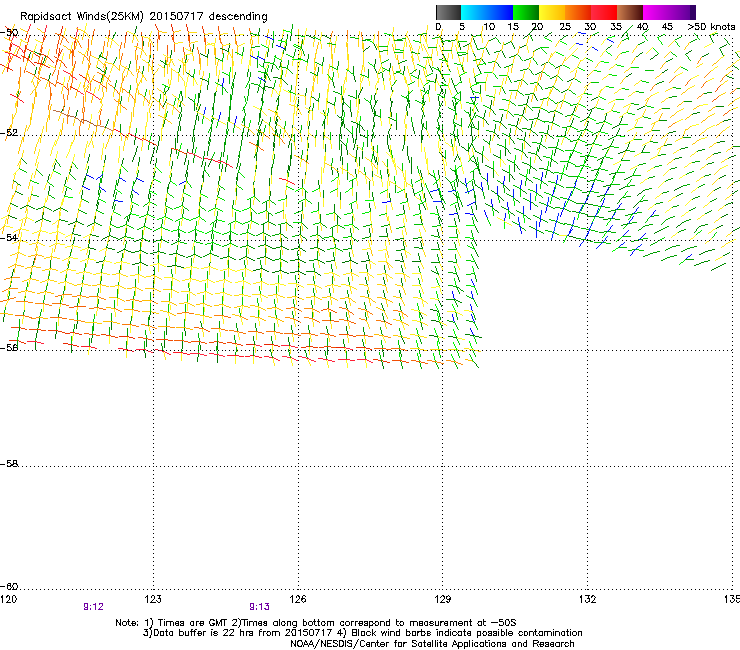Click the legend label '10' under color bar
Viewport: 740px width, 650px height.
[x=489, y=27]
